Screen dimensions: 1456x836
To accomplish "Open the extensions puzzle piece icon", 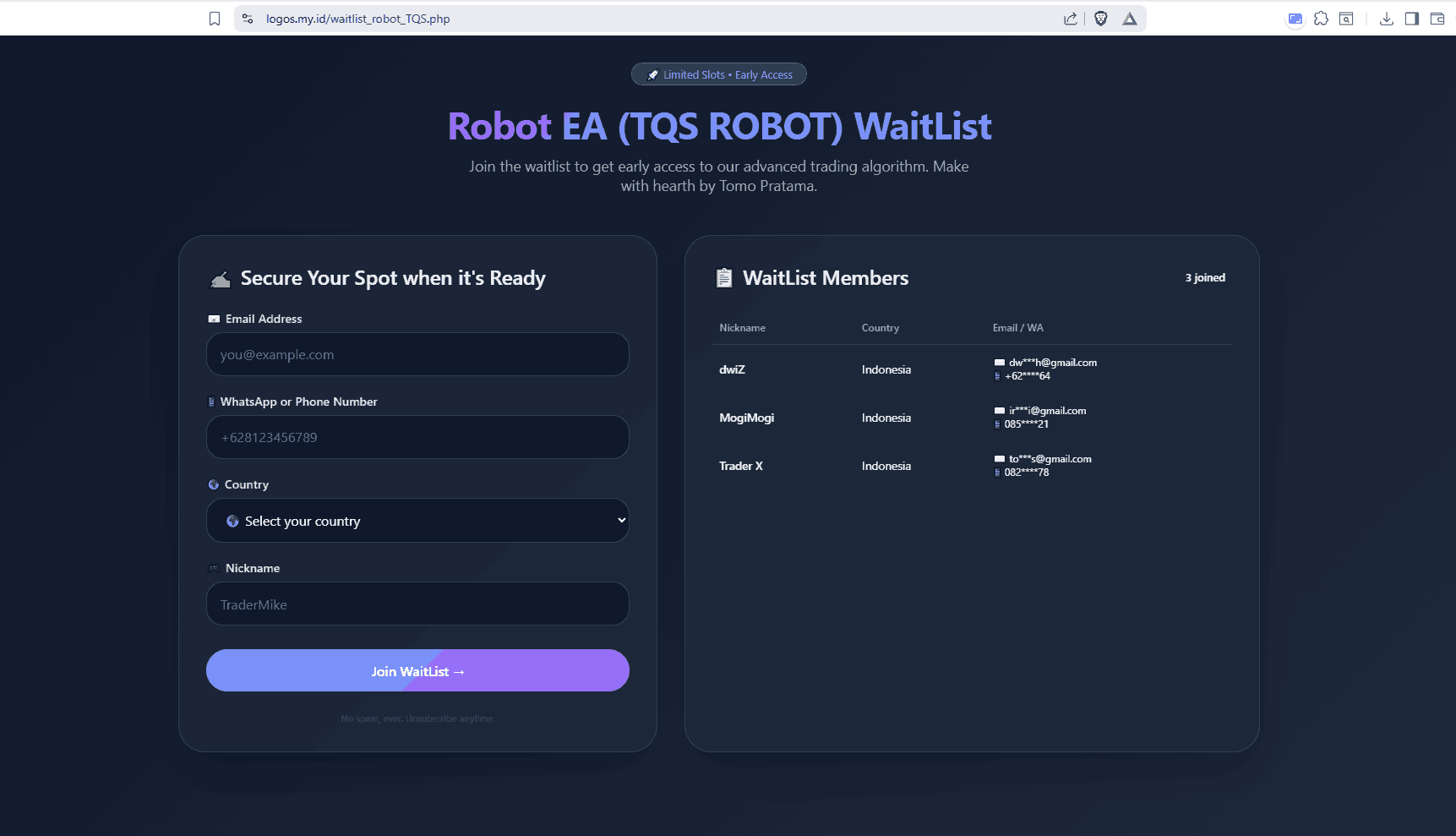I will (1321, 19).
